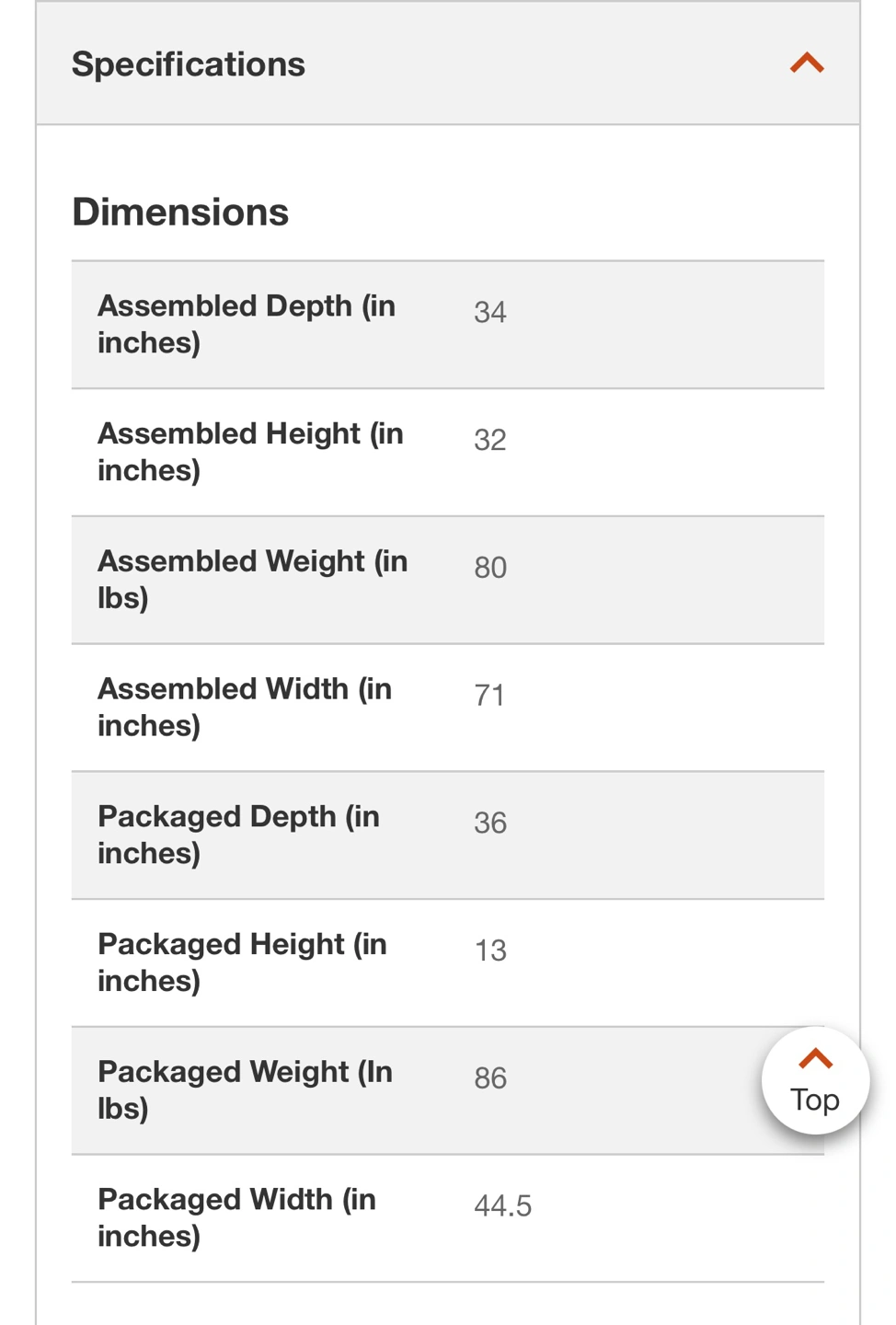Image resolution: width=896 pixels, height=1325 pixels.
Task: Select the Assembled Weight value 80
Action: [490, 568]
